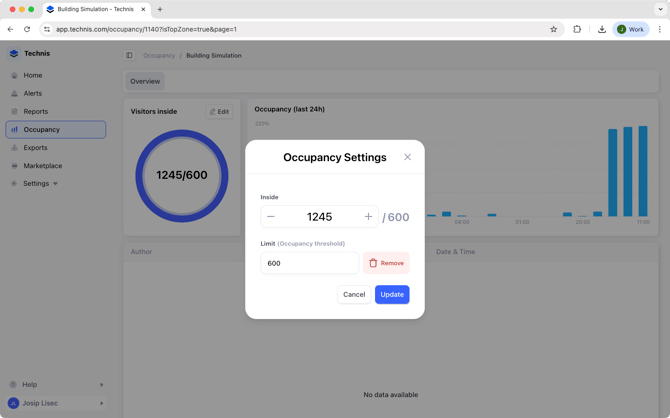Open the Exports section
670x418 pixels.
click(35, 147)
